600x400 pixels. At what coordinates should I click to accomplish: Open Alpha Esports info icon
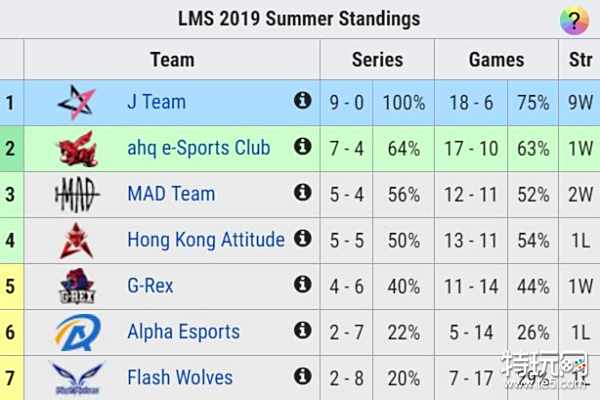pos(302,331)
